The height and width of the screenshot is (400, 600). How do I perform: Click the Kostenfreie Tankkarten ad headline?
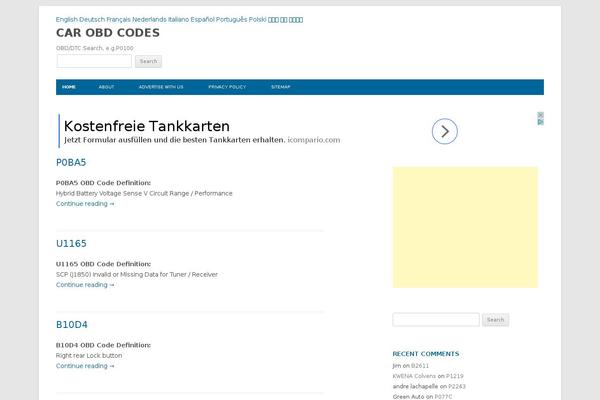point(147,126)
